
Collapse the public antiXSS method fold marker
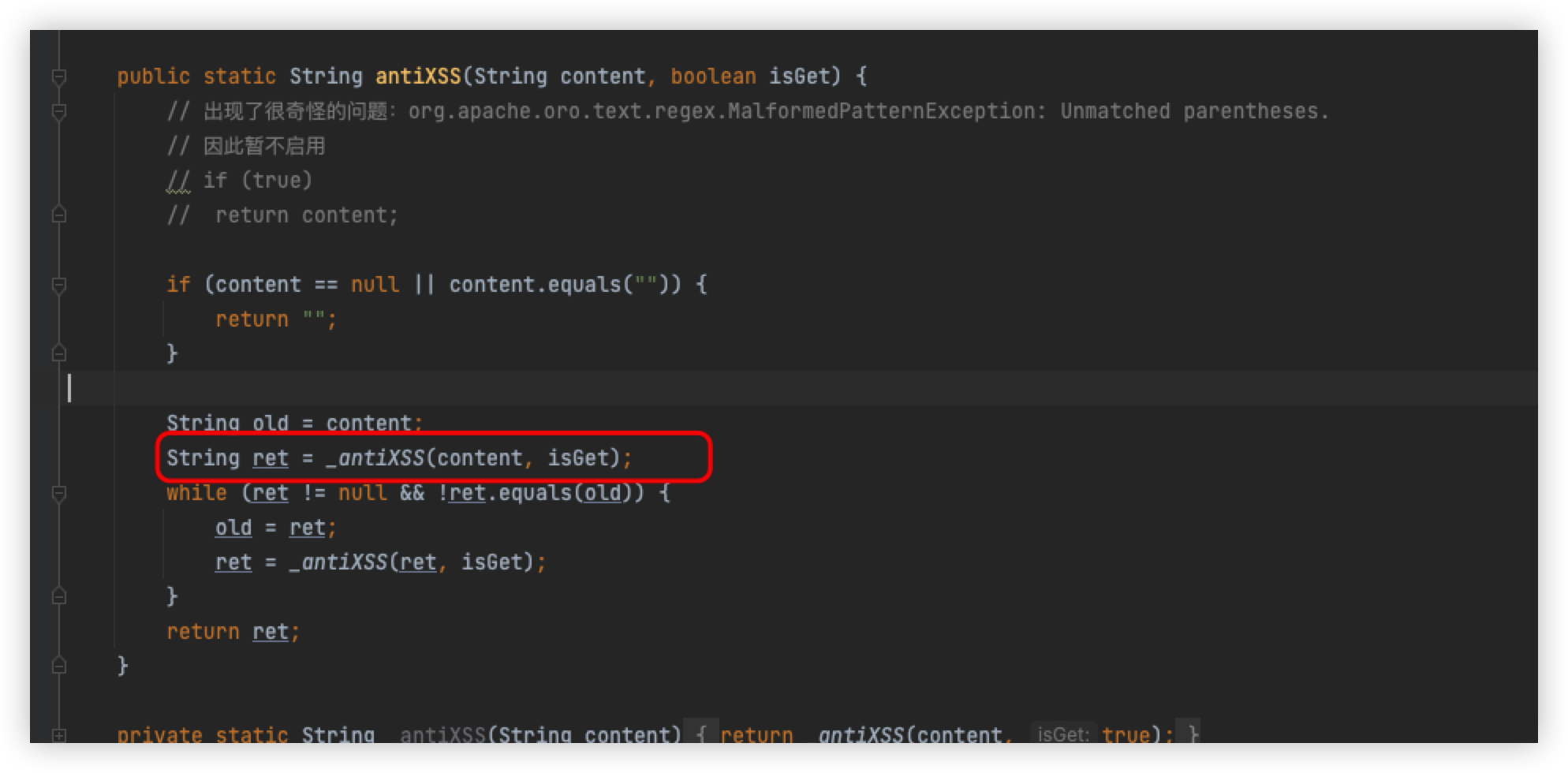pyautogui.click(x=59, y=77)
